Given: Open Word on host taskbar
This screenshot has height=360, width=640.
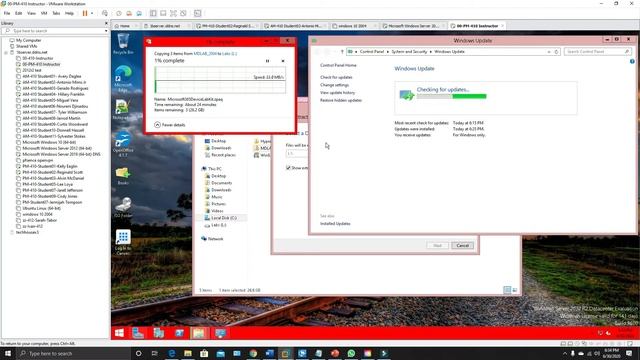Looking at the screenshot, I should [x=269, y=353].
